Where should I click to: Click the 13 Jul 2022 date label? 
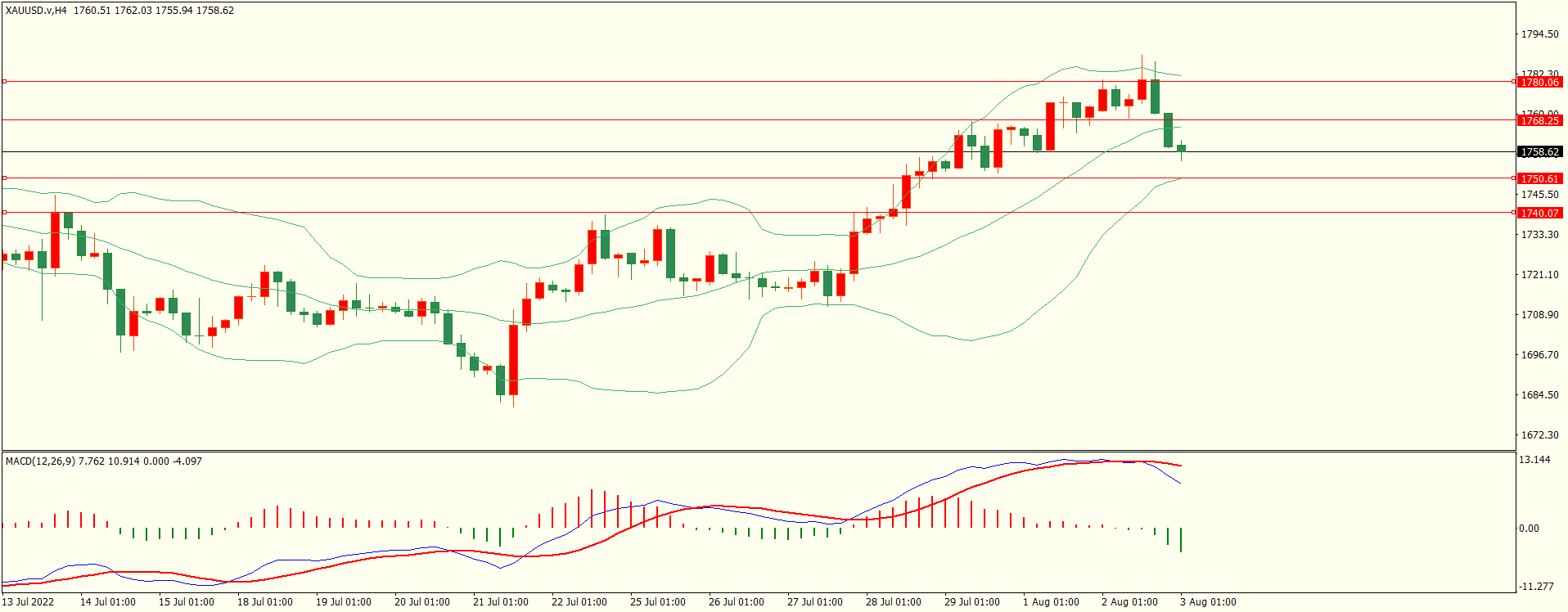click(28, 602)
